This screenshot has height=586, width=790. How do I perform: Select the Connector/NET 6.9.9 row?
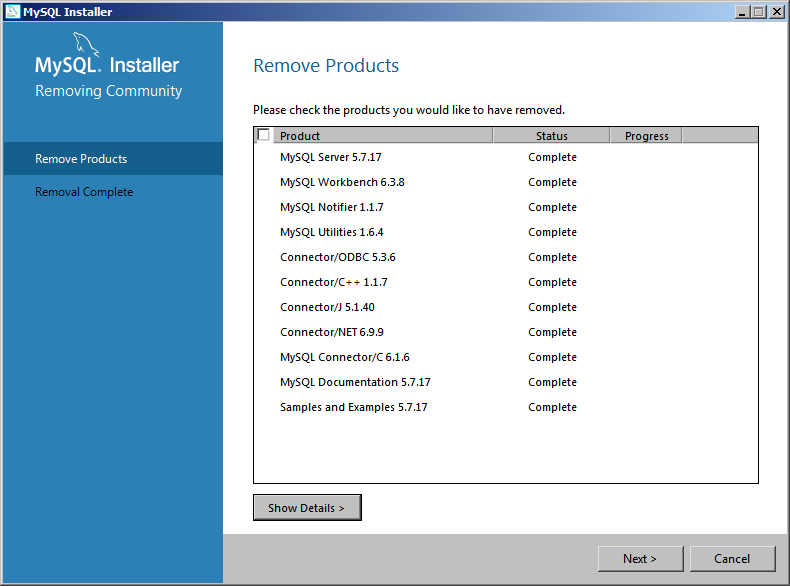point(506,332)
